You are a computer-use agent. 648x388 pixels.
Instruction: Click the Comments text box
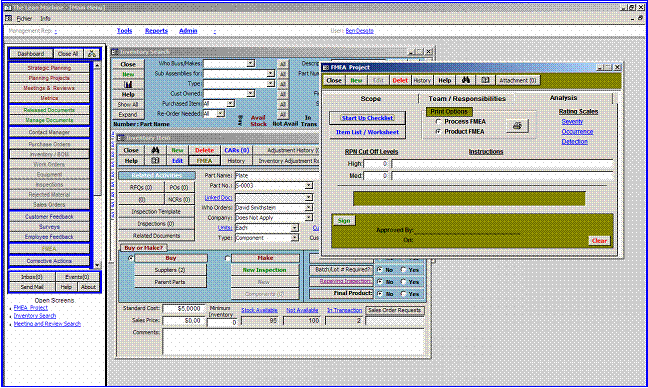pos(293,341)
